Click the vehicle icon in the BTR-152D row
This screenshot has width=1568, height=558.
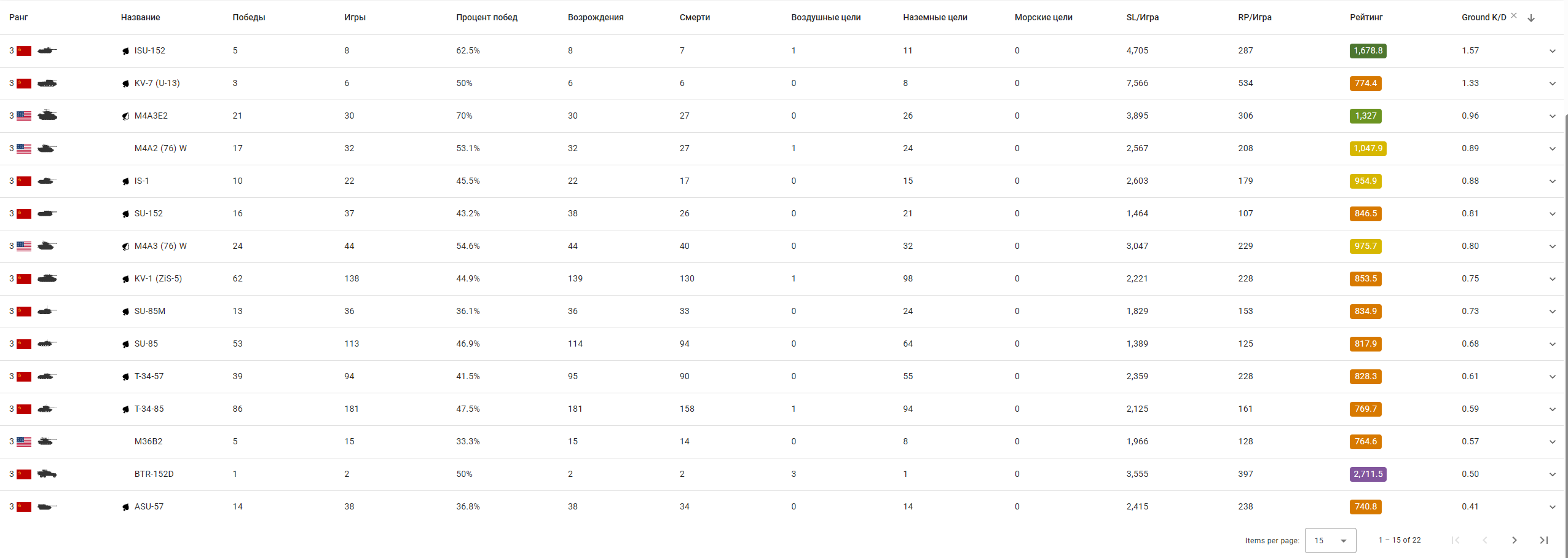tap(47, 474)
